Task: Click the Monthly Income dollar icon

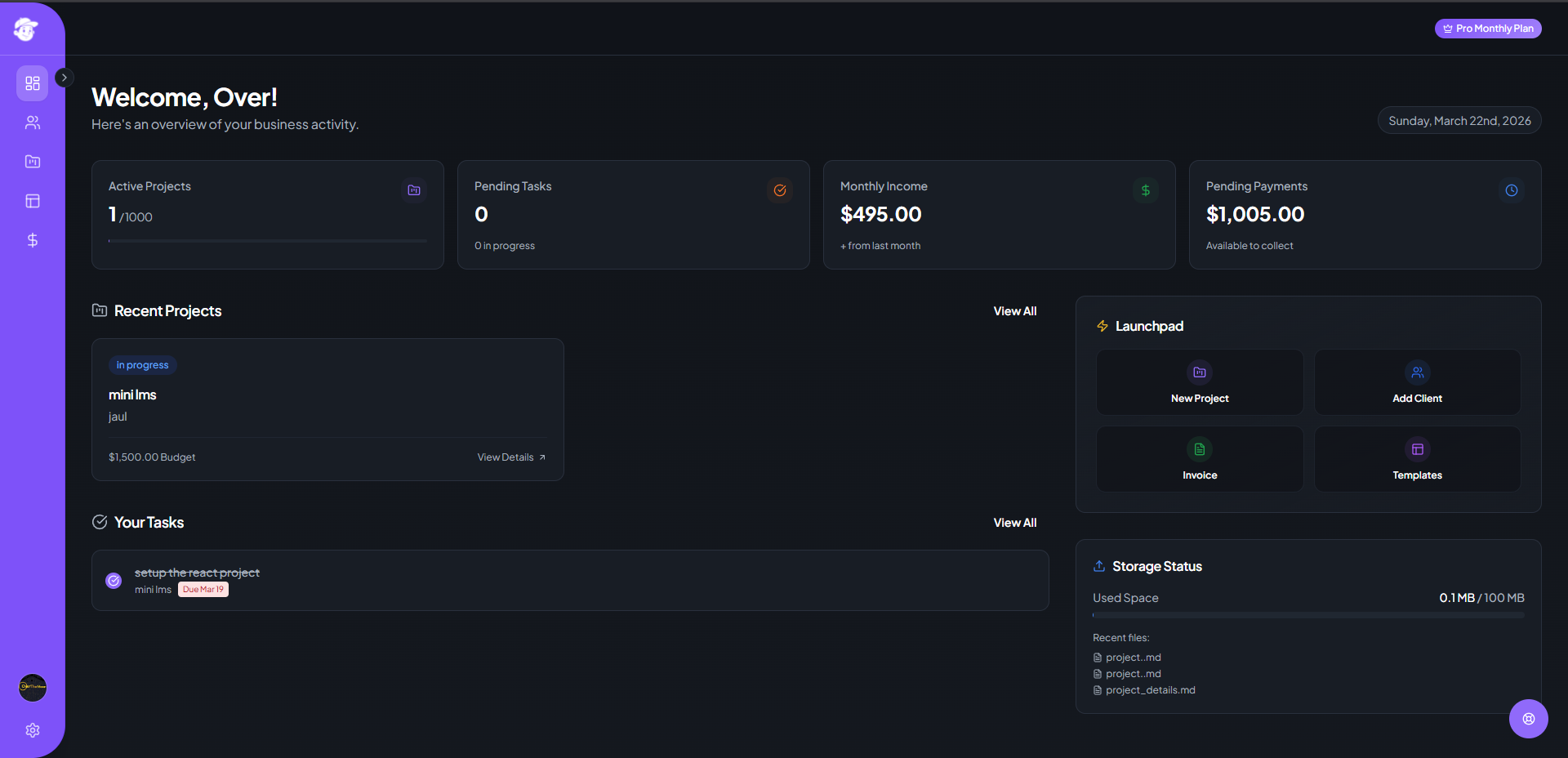Action: pyautogui.click(x=1146, y=190)
